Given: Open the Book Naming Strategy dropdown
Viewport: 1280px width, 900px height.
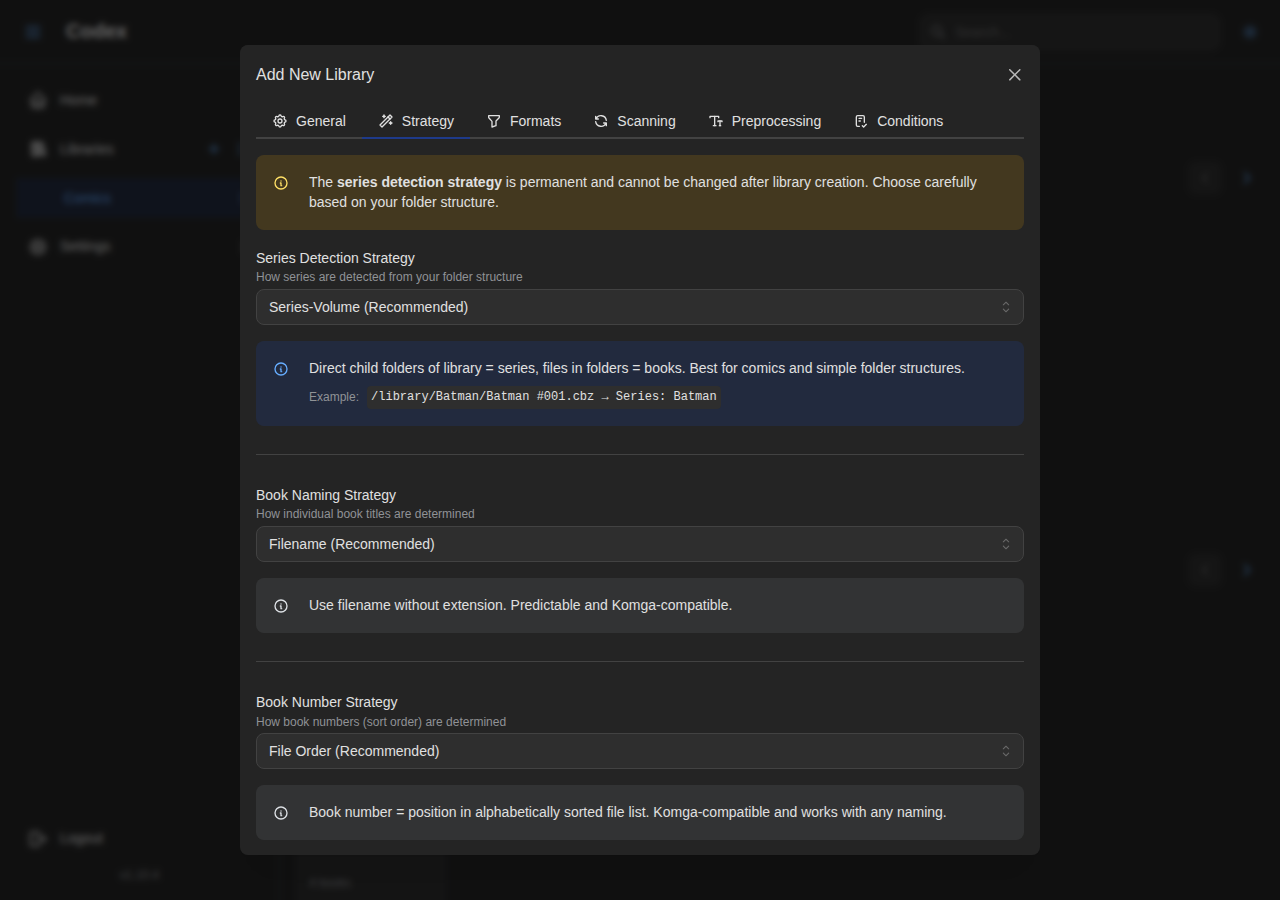Looking at the screenshot, I should coord(639,544).
